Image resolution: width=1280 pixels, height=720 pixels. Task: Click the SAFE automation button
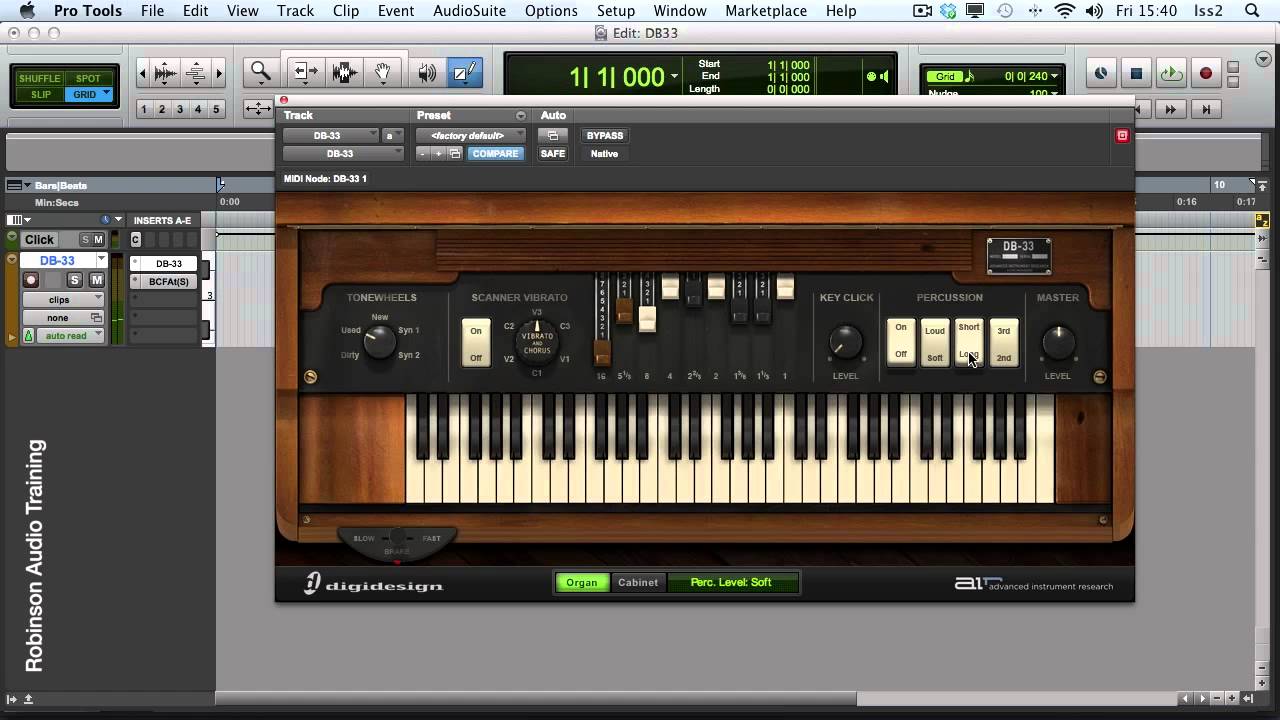pos(552,154)
